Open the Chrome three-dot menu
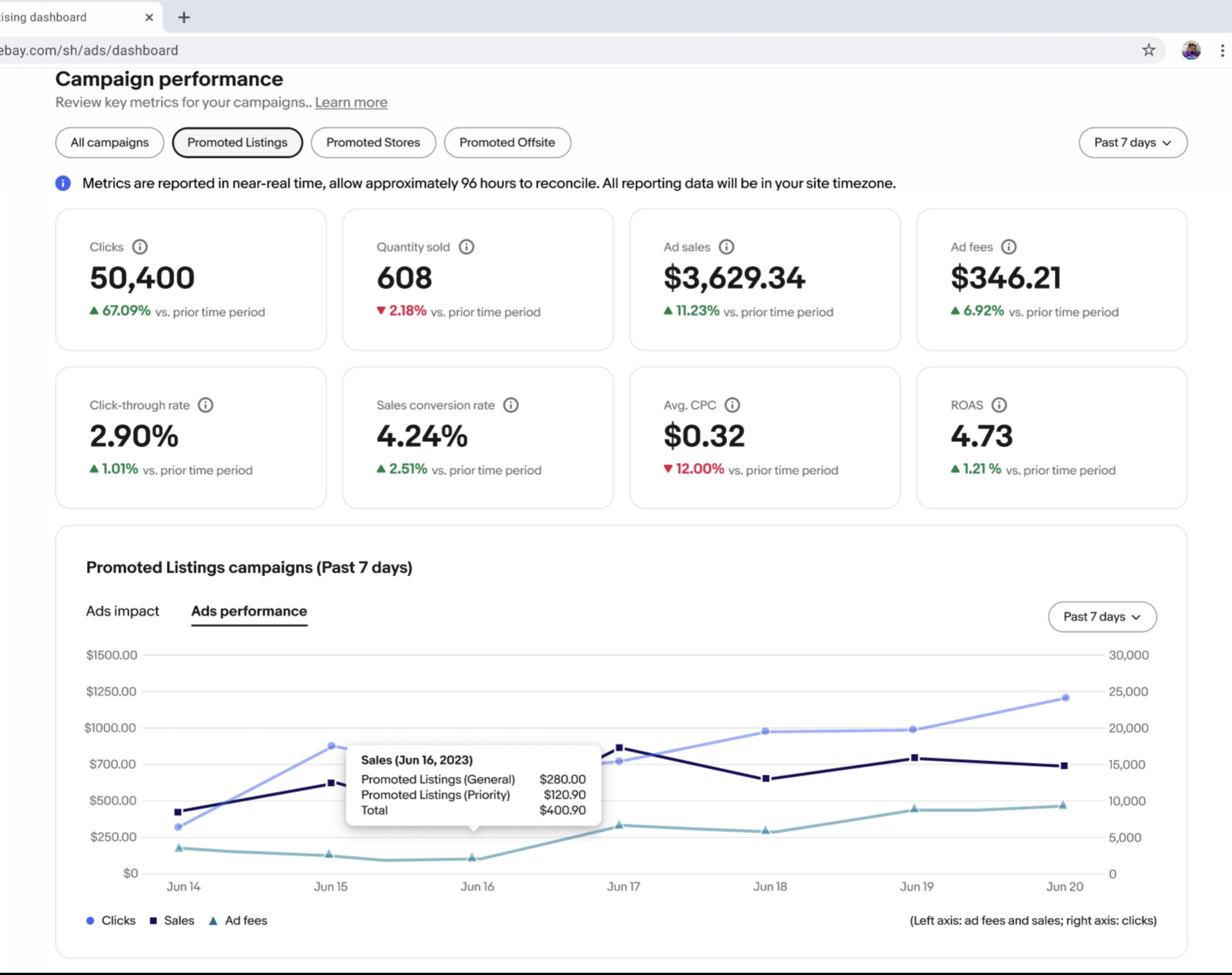Screen dimensions: 1232x975 (1222, 50)
